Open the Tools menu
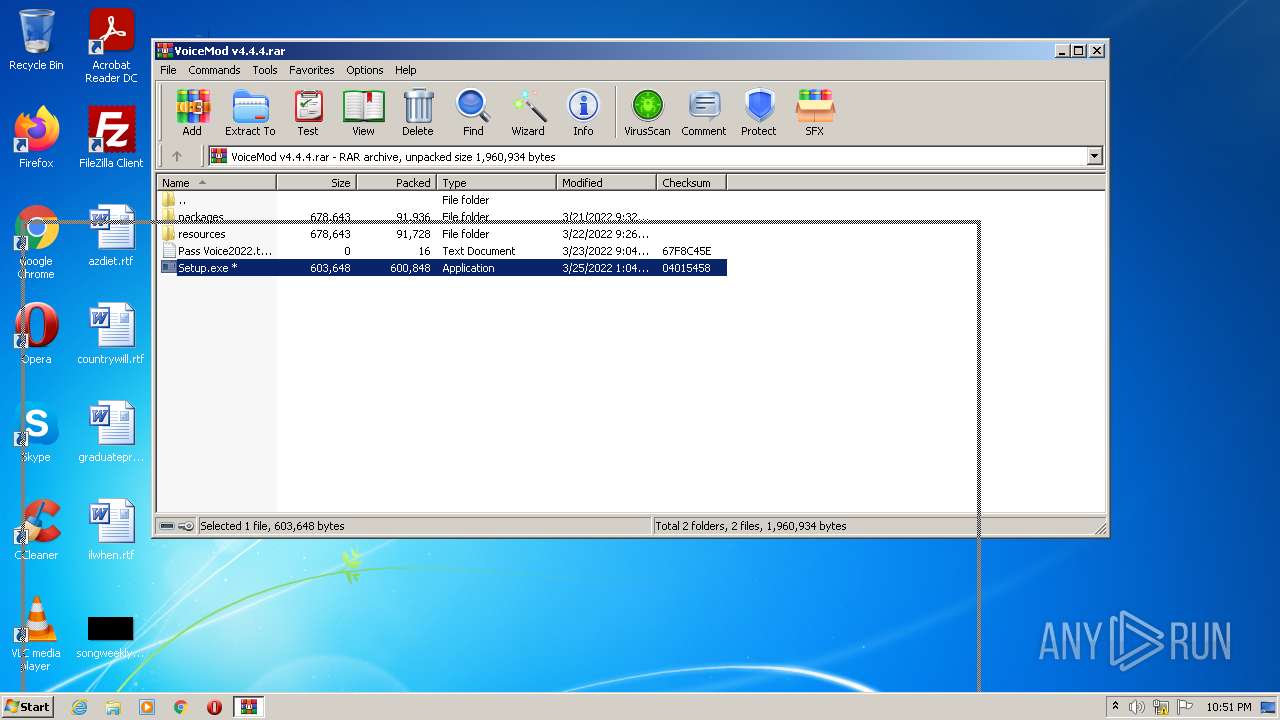 coord(265,70)
